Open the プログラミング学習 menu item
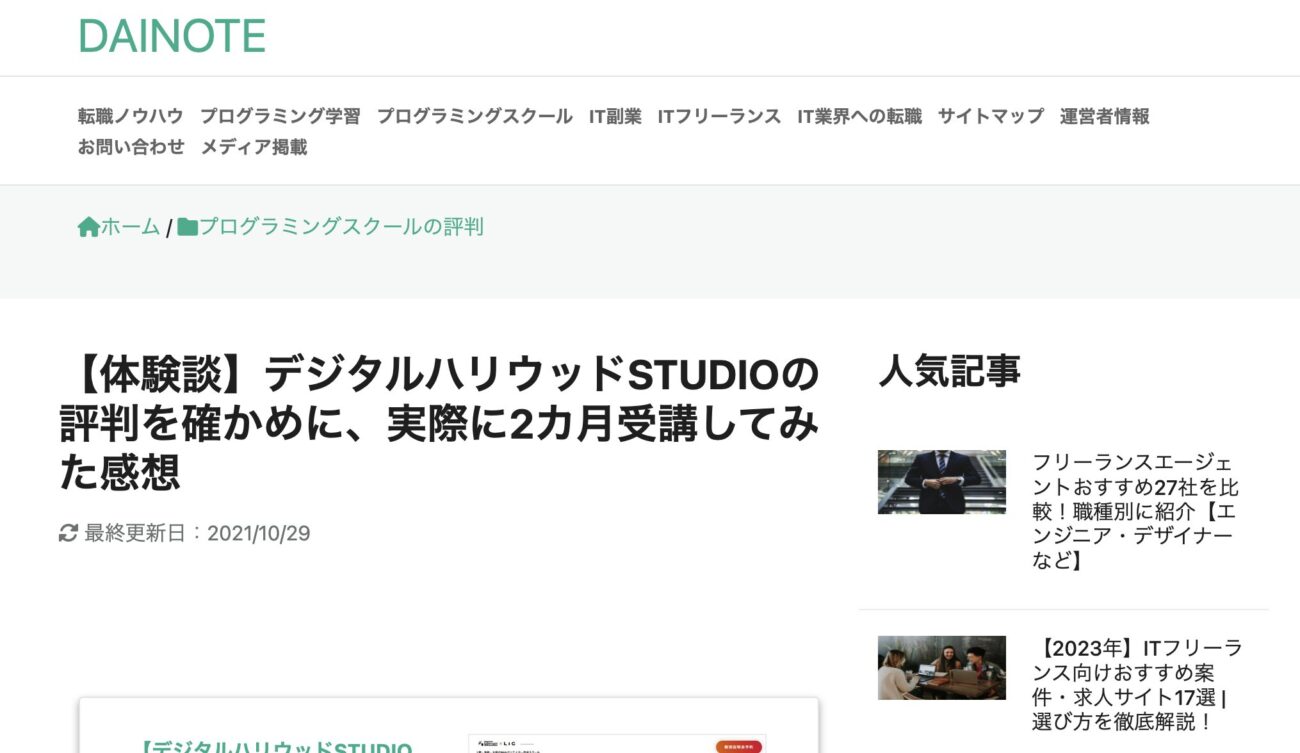This screenshot has width=1300, height=753. (280, 116)
